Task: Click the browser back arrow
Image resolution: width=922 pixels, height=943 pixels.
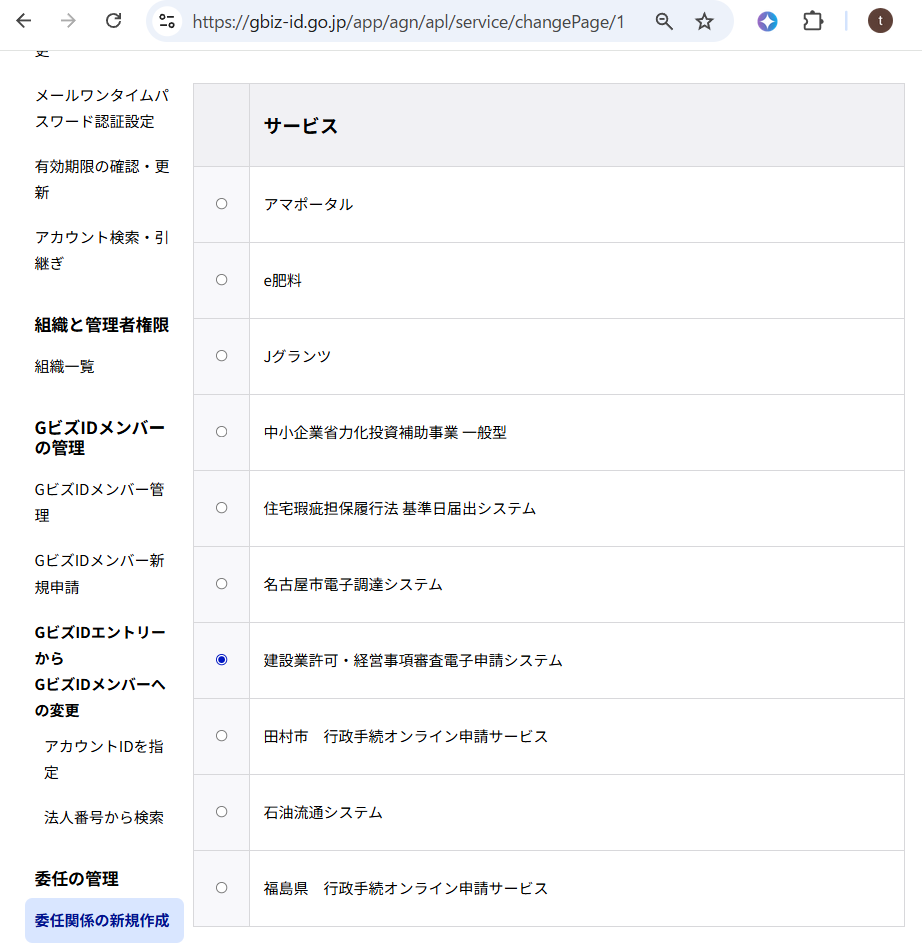Action: tap(23, 21)
